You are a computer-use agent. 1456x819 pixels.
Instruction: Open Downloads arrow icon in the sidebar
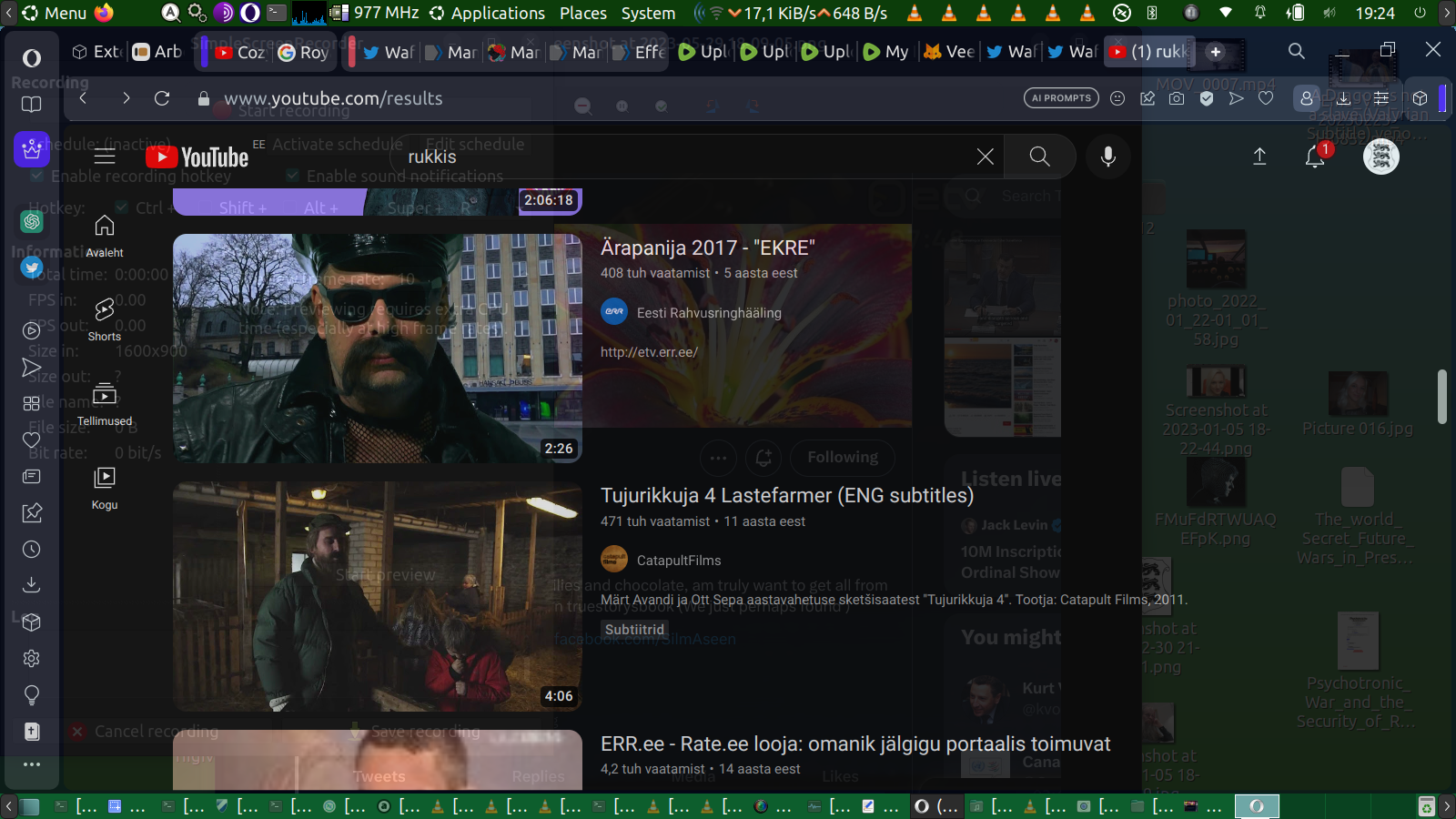(32, 585)
